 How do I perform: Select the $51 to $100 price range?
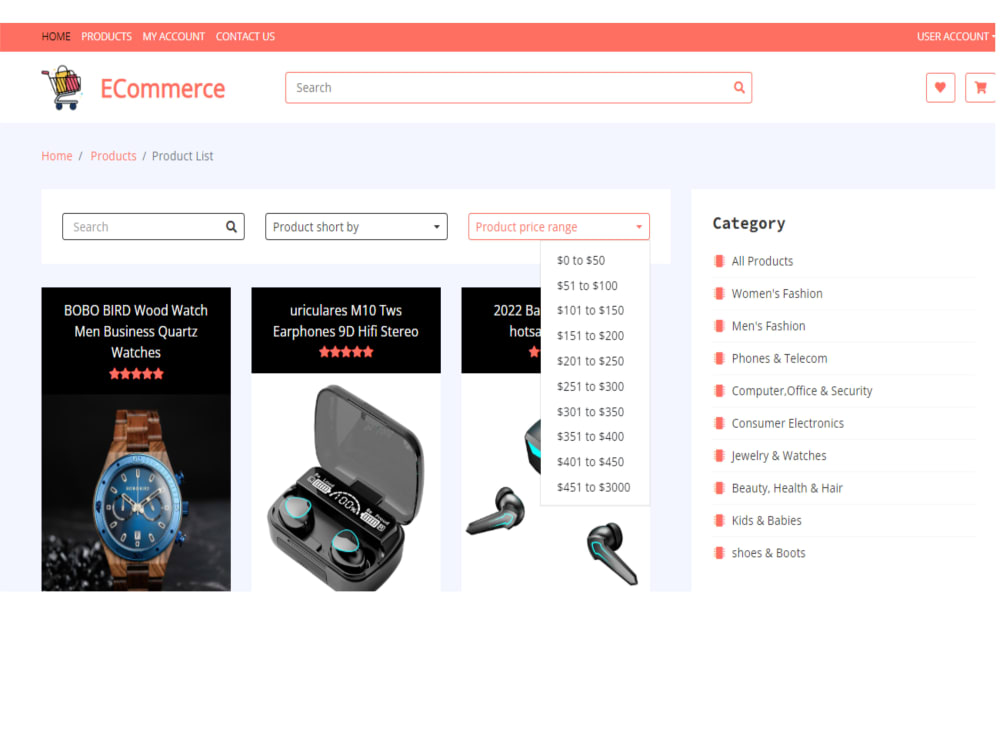coord(587,286)
